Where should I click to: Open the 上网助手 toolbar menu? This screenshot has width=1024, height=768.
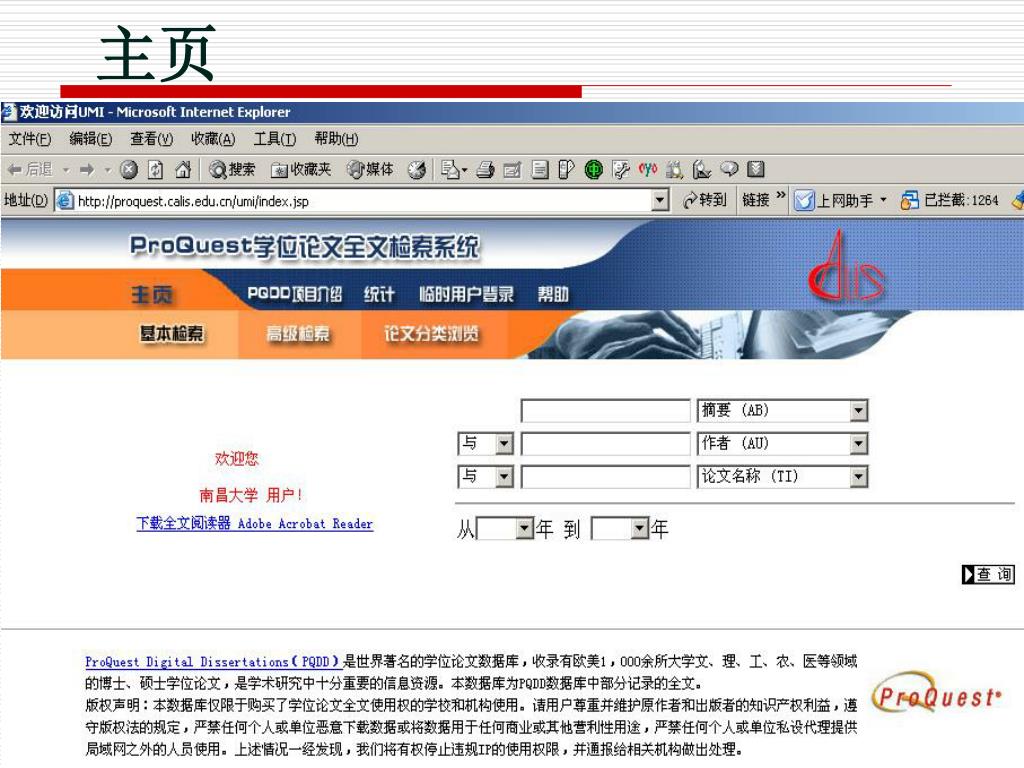(841, 200)
